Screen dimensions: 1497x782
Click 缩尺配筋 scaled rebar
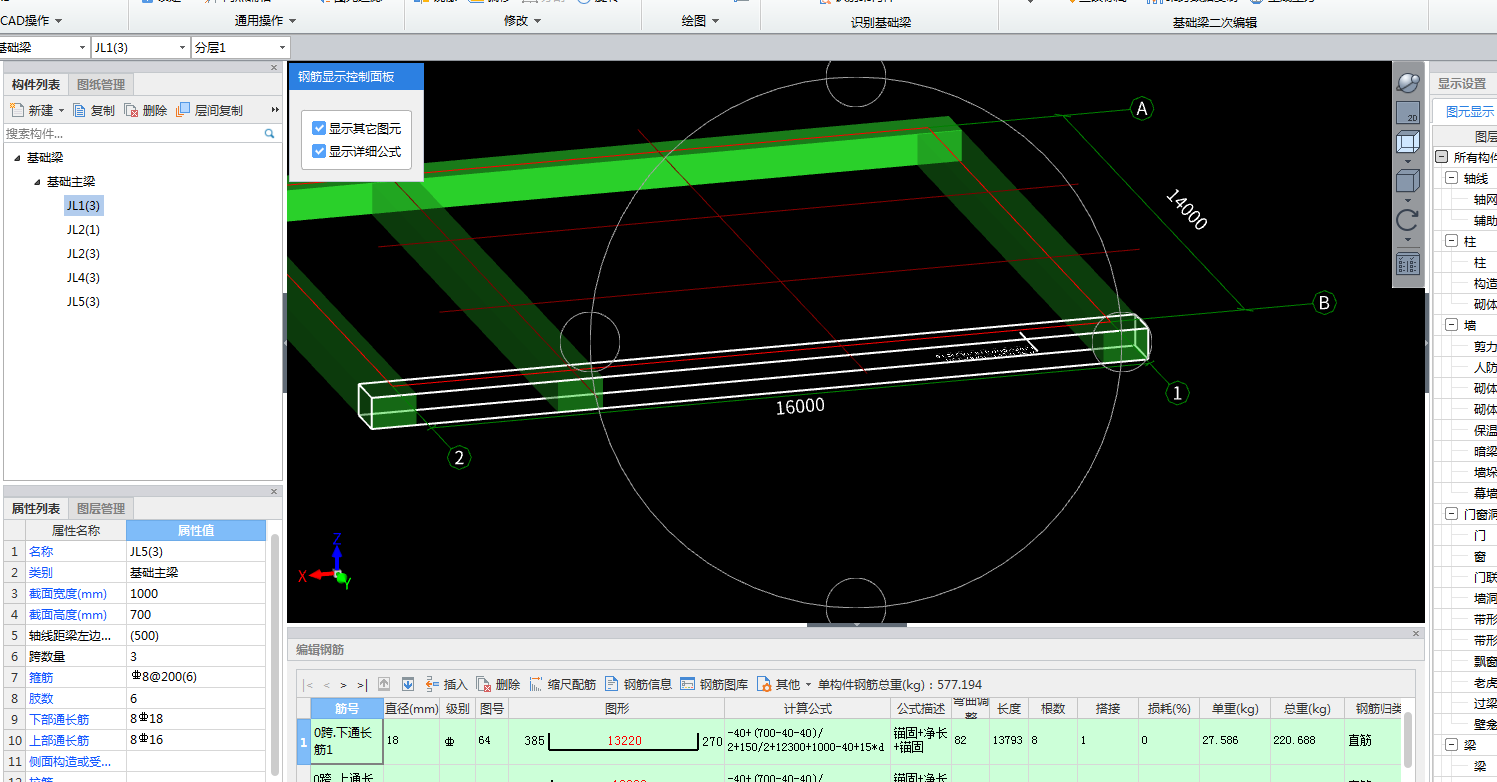pyautogui.click(x=562, y=684)
